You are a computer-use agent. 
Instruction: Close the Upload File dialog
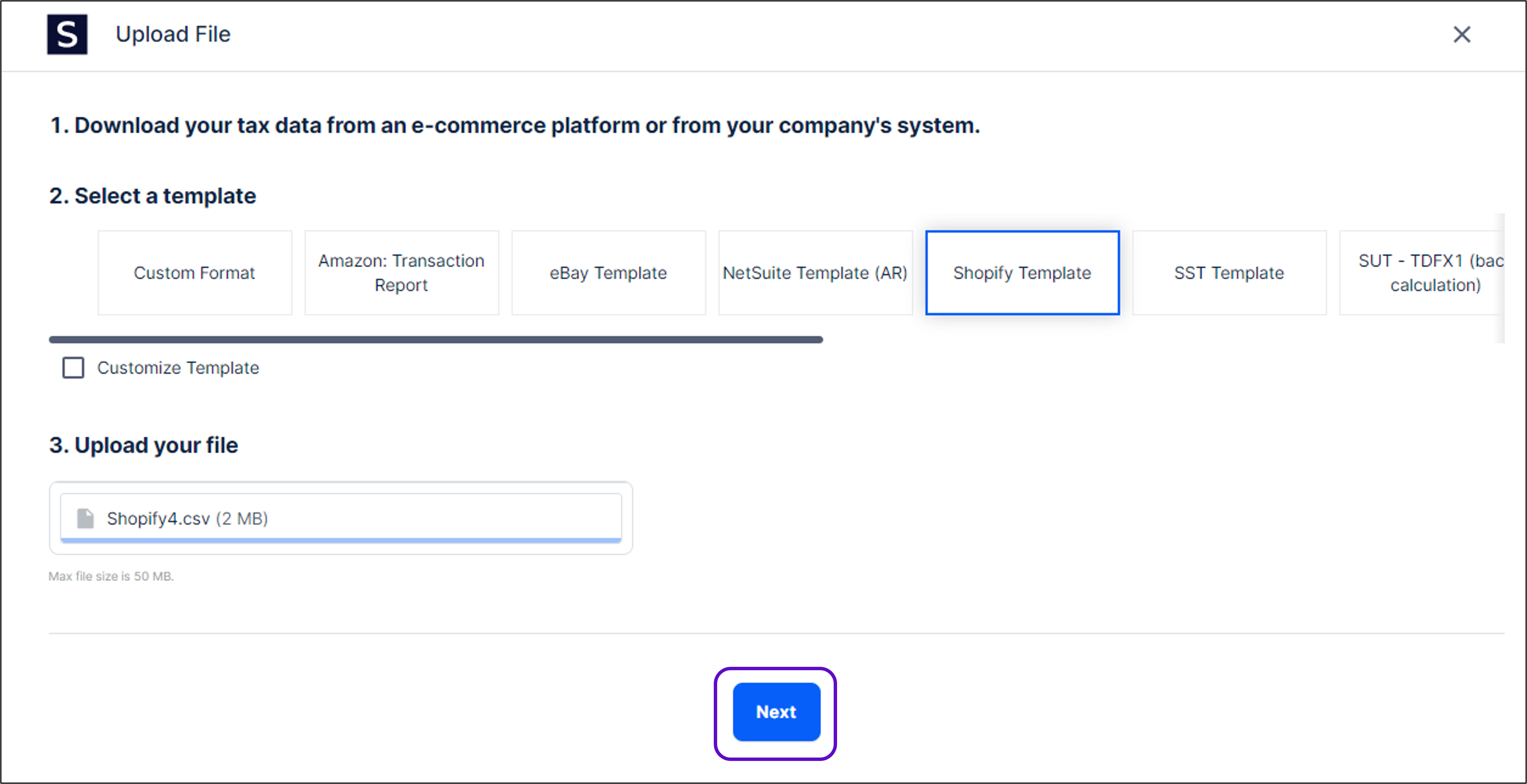pyautogui.click(x=1462, y=34)
